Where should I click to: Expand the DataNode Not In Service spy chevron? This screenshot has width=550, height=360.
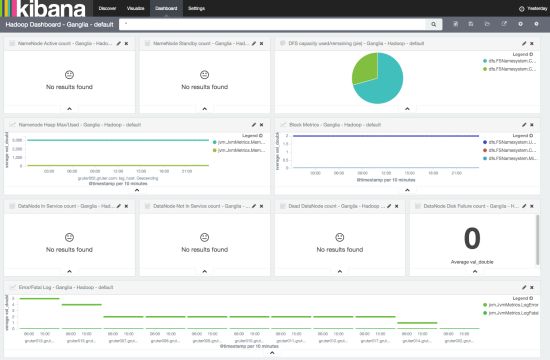[204, 271]
